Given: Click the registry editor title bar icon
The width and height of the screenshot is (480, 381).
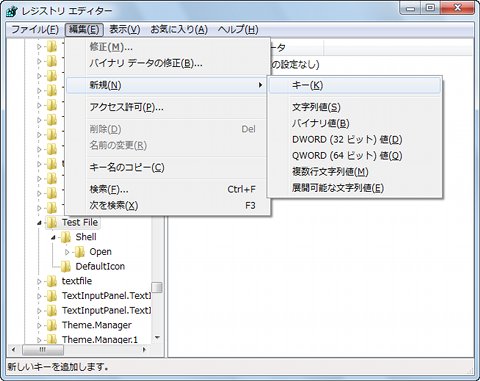Looking at the screenshot, I should [x=12, y=11].
